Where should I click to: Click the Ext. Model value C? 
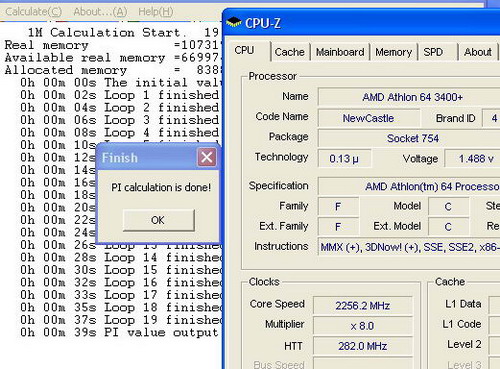448,227
